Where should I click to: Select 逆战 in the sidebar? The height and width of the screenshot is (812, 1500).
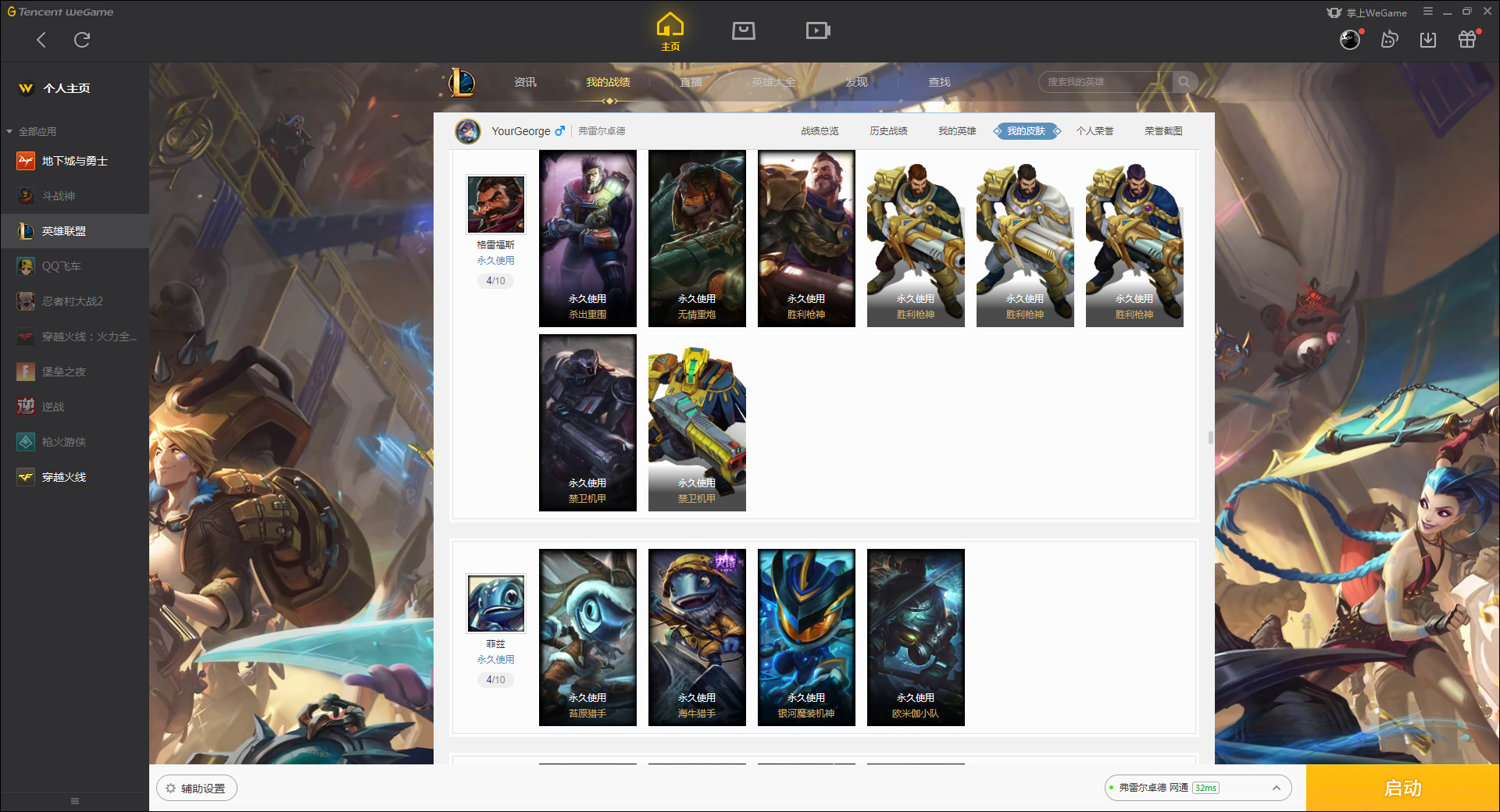click(x=74, y=407)
